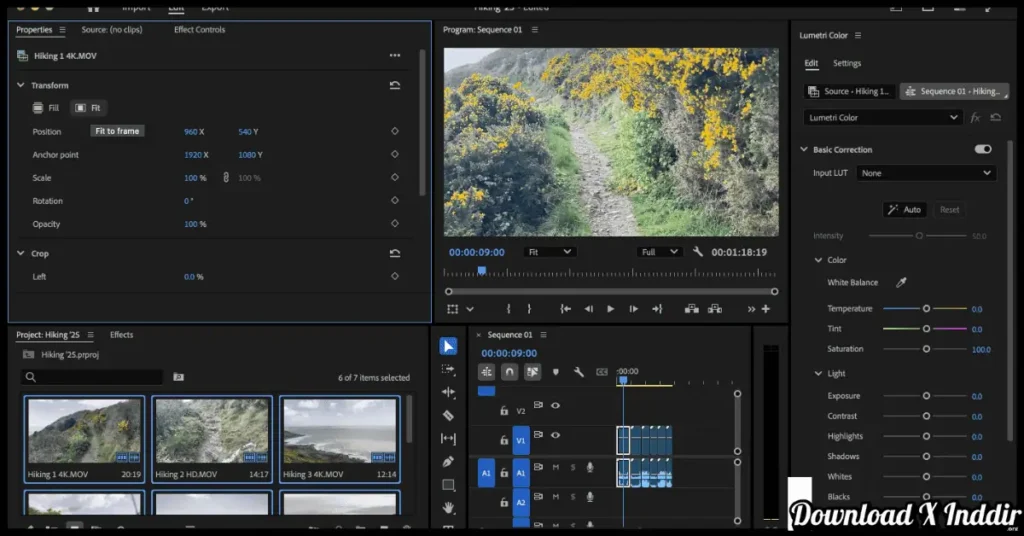The height and width of the screenshot is (536, 1024).
Task: Open the Fit zoom level dropdown
Action: 549,251
